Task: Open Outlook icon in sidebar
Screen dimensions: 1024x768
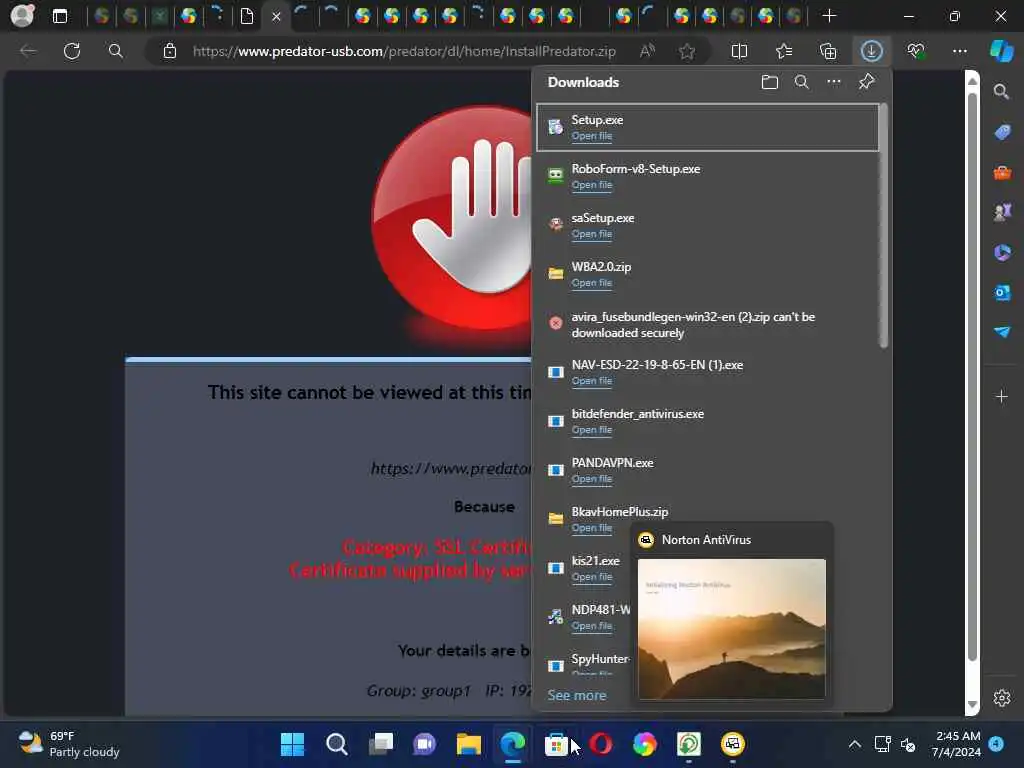Action: pos(1002,292)
